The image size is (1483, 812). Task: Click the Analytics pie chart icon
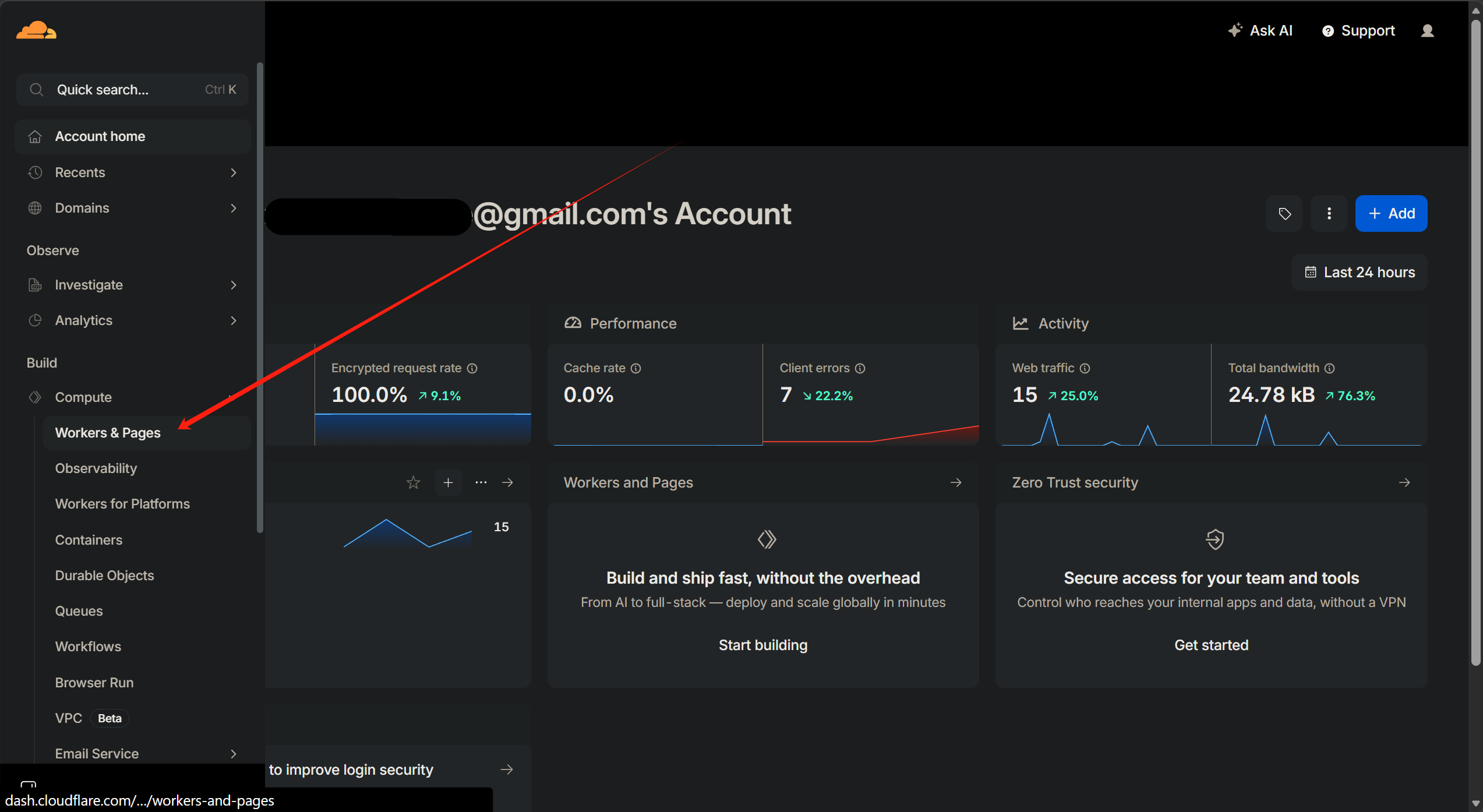point(35,320)
